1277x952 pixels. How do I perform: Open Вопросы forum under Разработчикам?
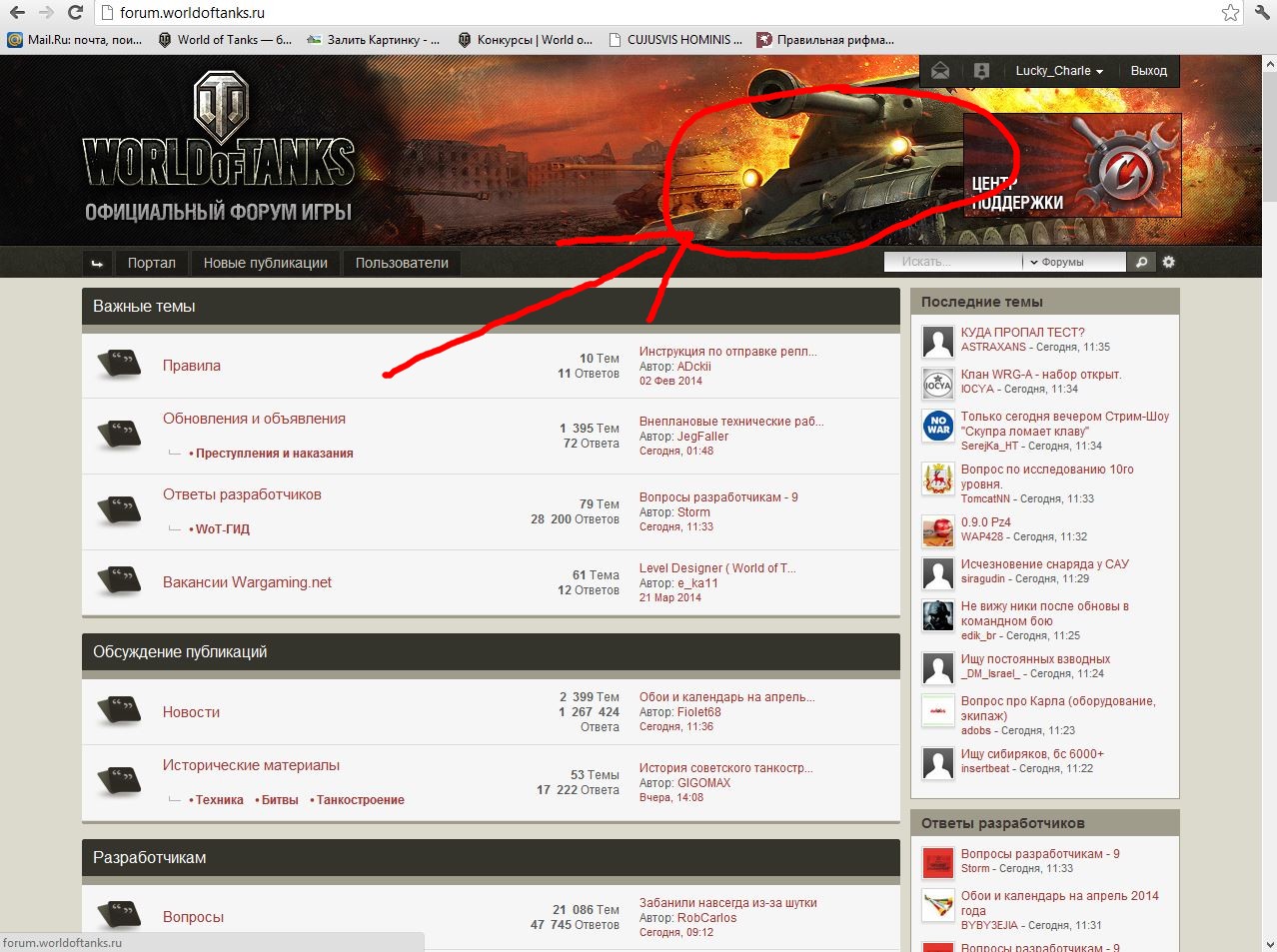pyautogui.click(x=193, y=917)
